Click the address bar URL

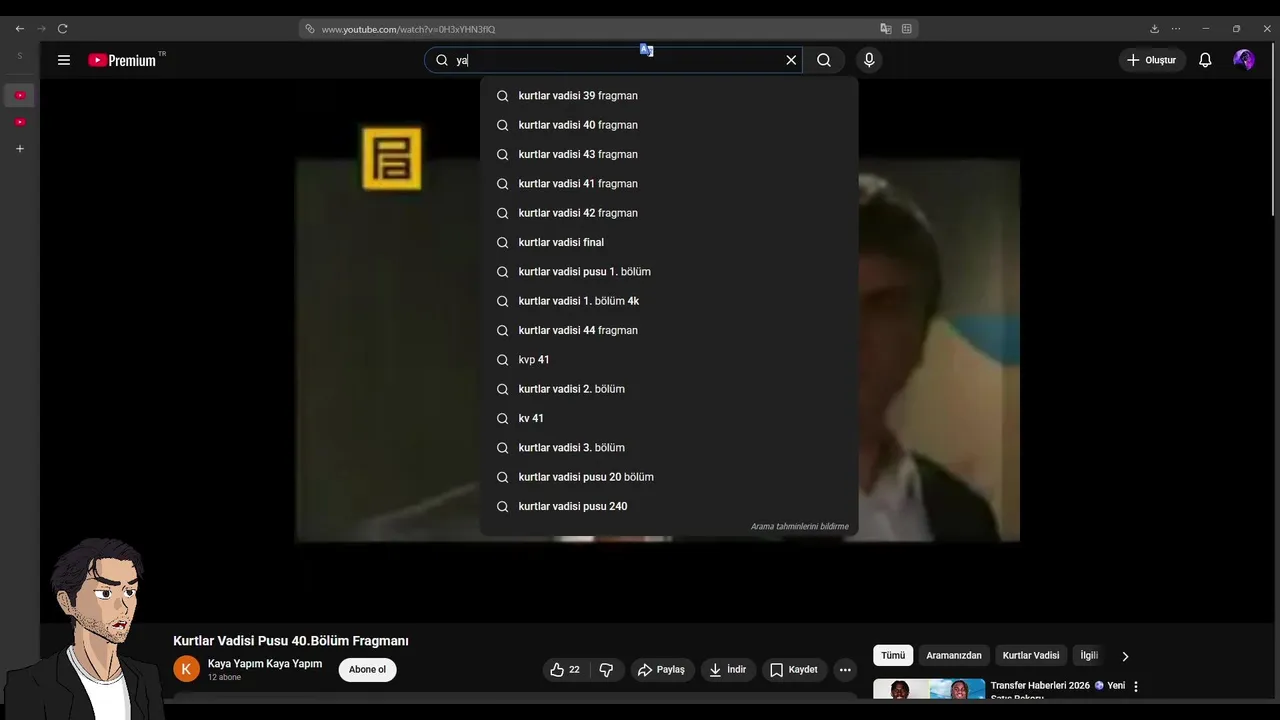408,29
